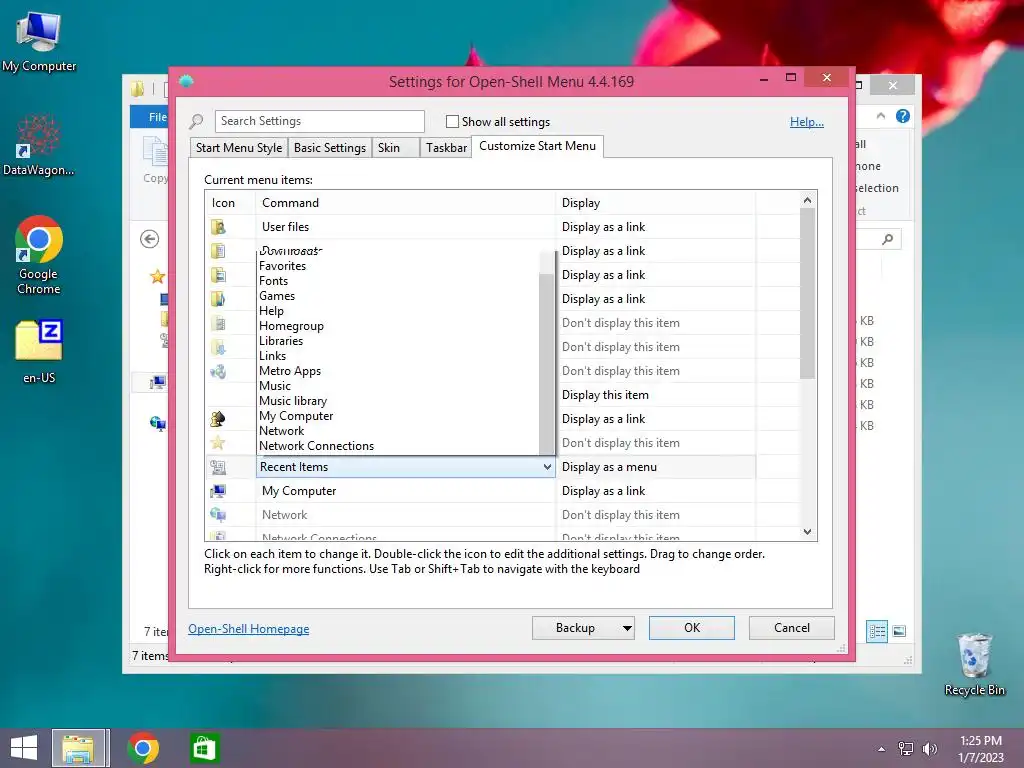Click the Open-Shell seashell title icon
The image size is (1024, 768).
(x=186, y=81)
